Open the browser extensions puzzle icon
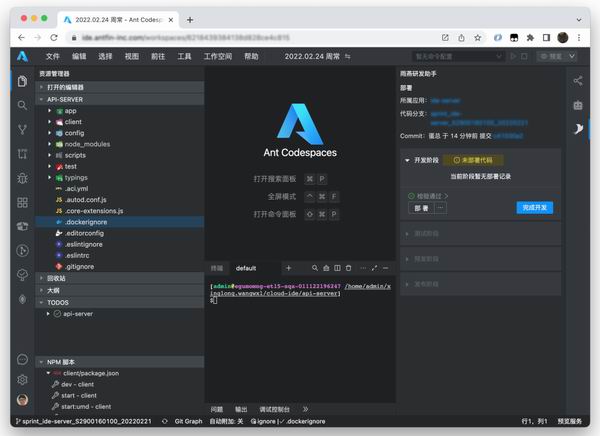Image resolution: width=600 pixels, height=436 pixels. click(x=530, y=38)
